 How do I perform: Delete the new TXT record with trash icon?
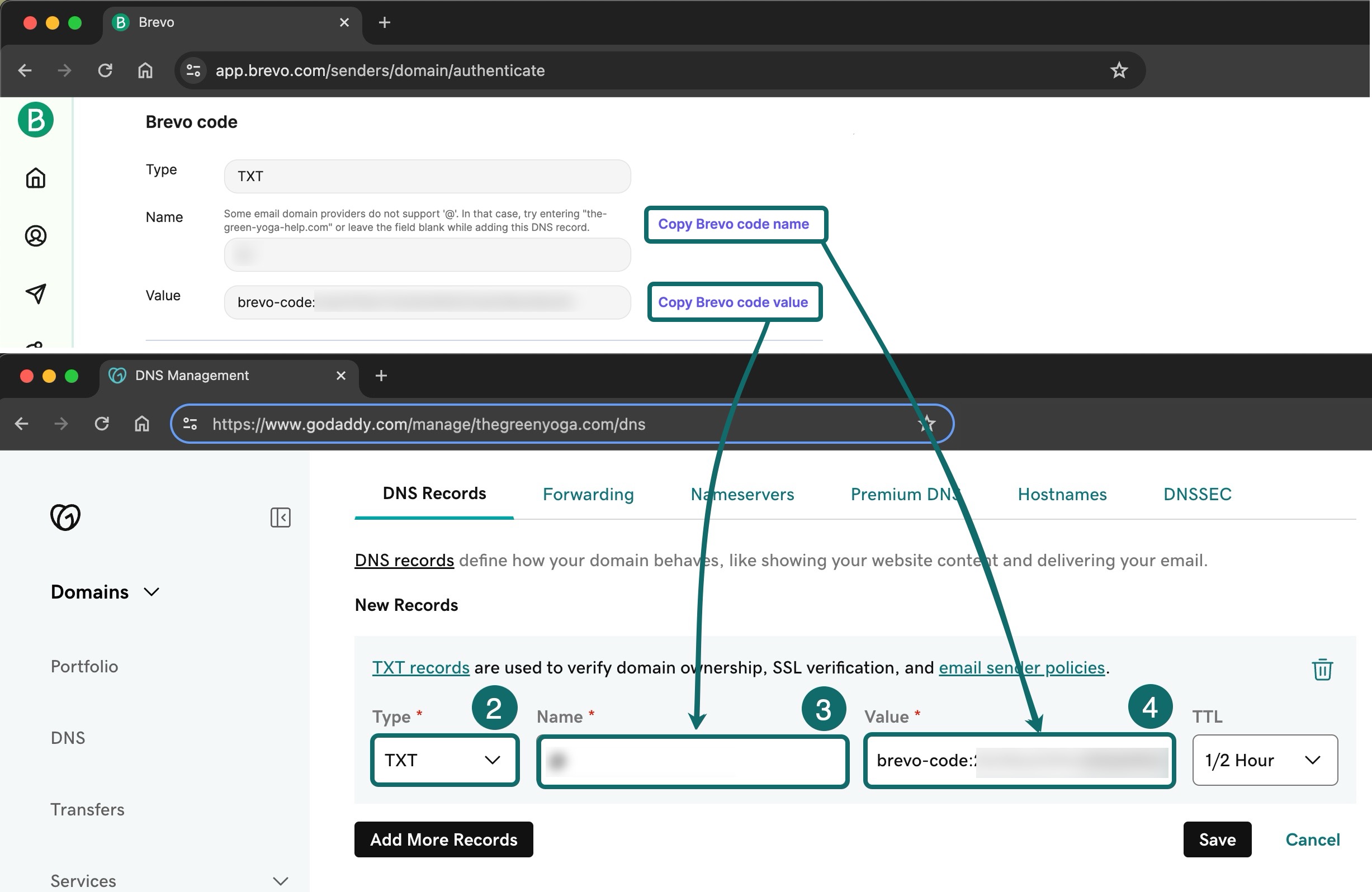click(1322, 669)
